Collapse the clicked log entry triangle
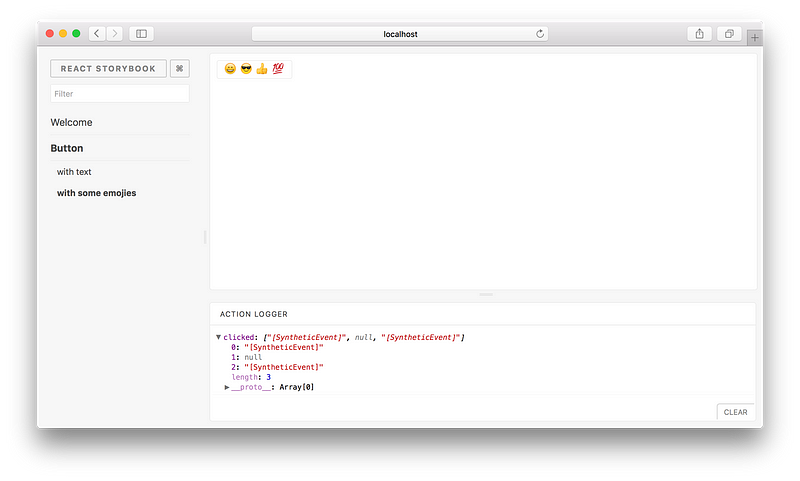Image resolution: width=800 pixels, height=481 pixels. click(218, 337)
